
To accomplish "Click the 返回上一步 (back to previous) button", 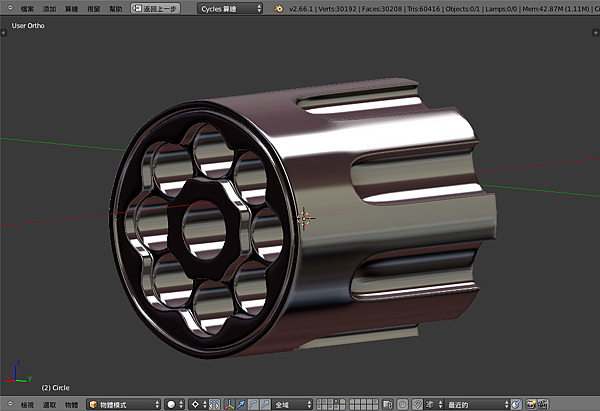I will 155,8.
